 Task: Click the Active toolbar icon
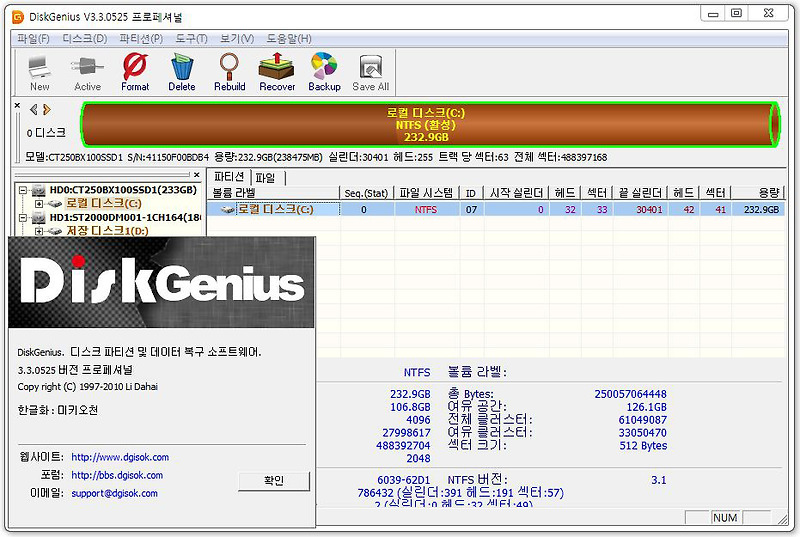point(87,72)
